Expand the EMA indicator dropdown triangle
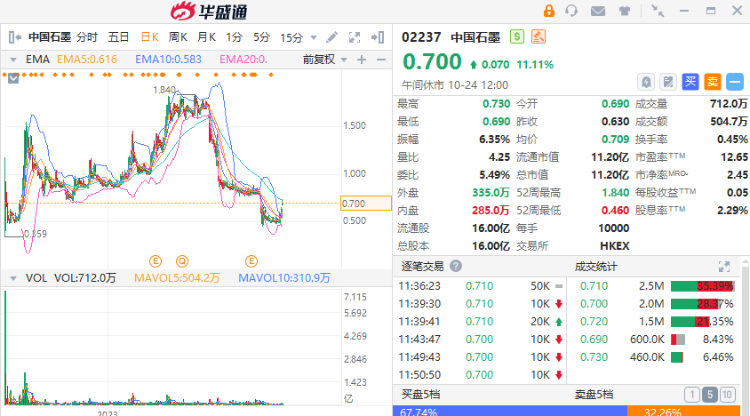Image resolution: width=750 pixels, height=416 pixels. pyautogui.click(x=13, y=60)
